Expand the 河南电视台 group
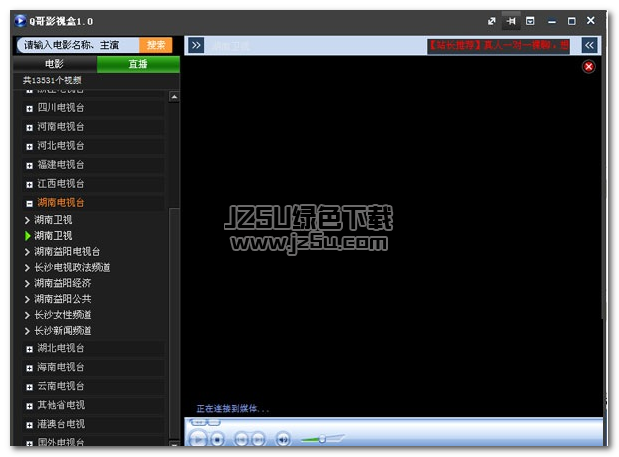 click(29, 127)
